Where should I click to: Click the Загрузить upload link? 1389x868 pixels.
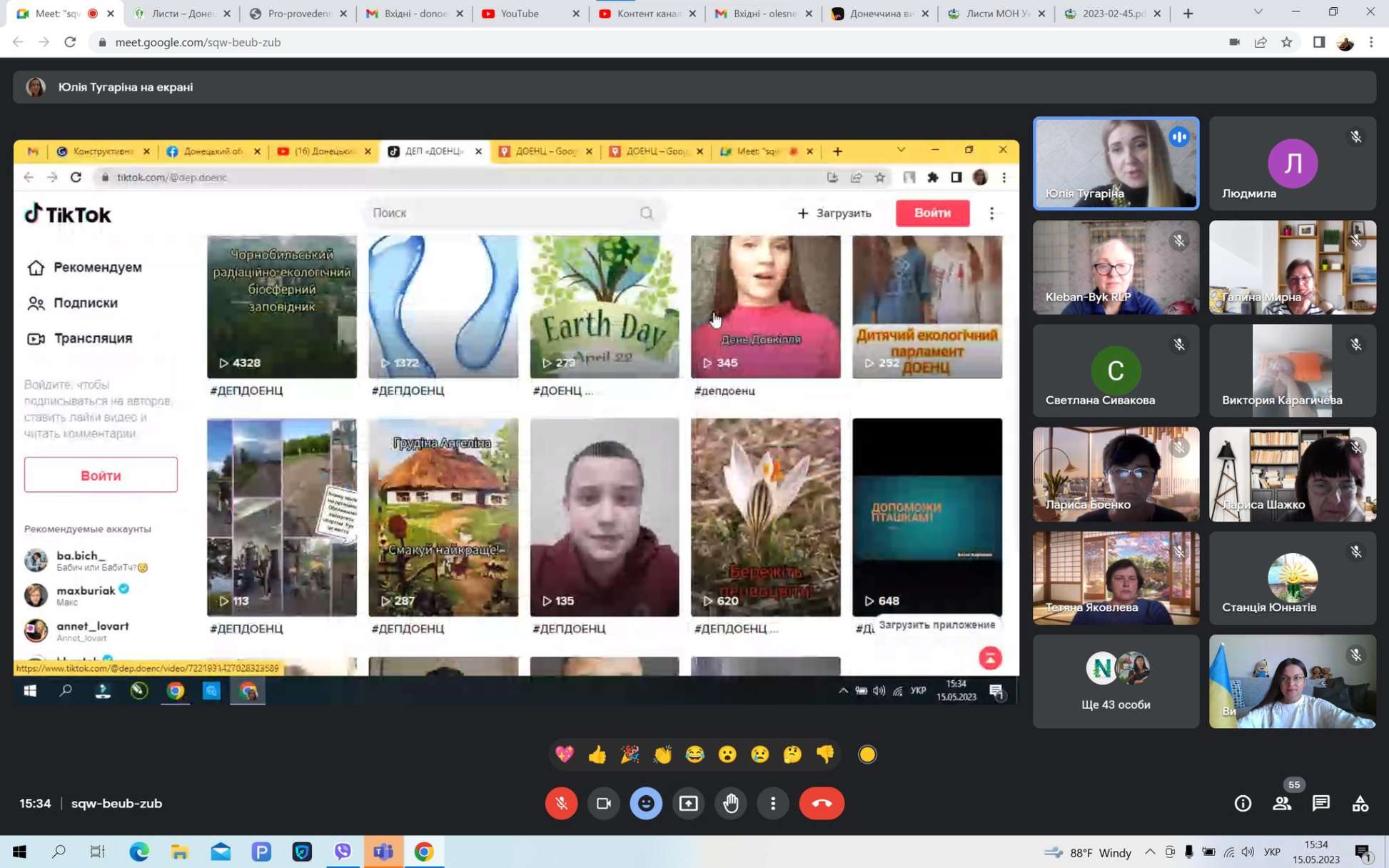(x=834, y=213)
